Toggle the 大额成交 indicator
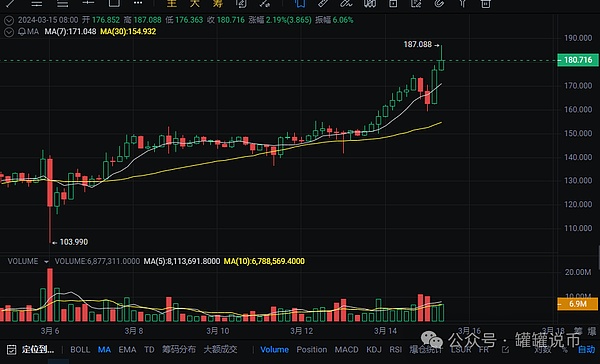Image resolution: width=600 pixels, height=364 pixels. [220, 349]
